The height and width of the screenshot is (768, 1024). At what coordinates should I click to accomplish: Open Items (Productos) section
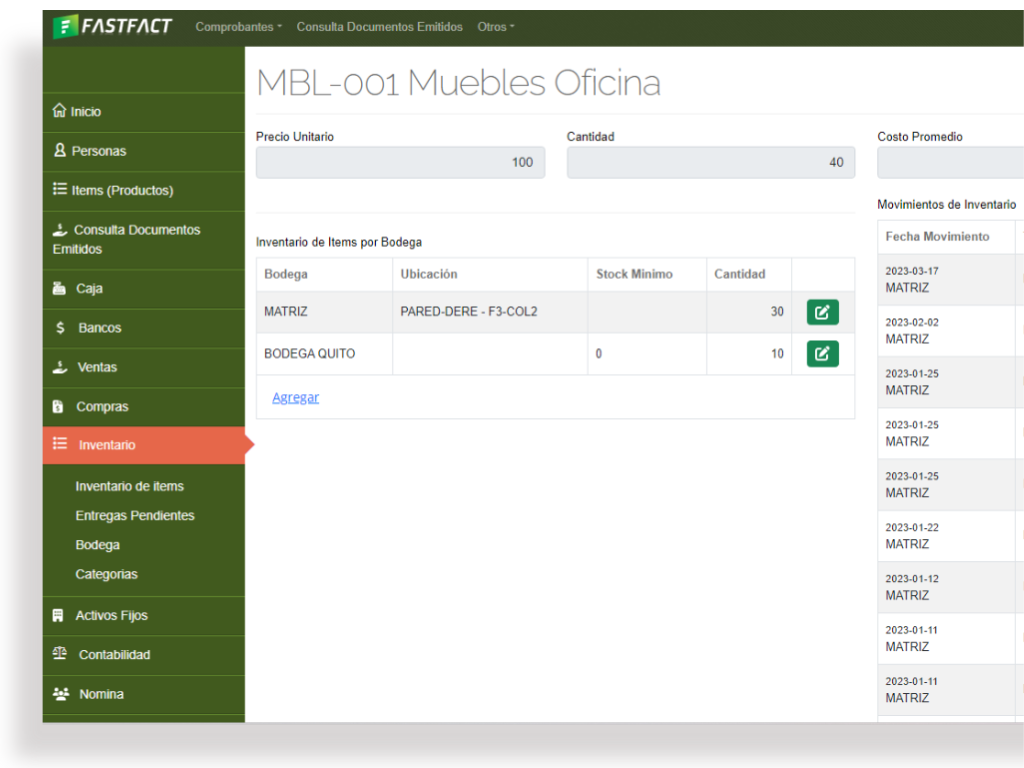coord(144,190)
